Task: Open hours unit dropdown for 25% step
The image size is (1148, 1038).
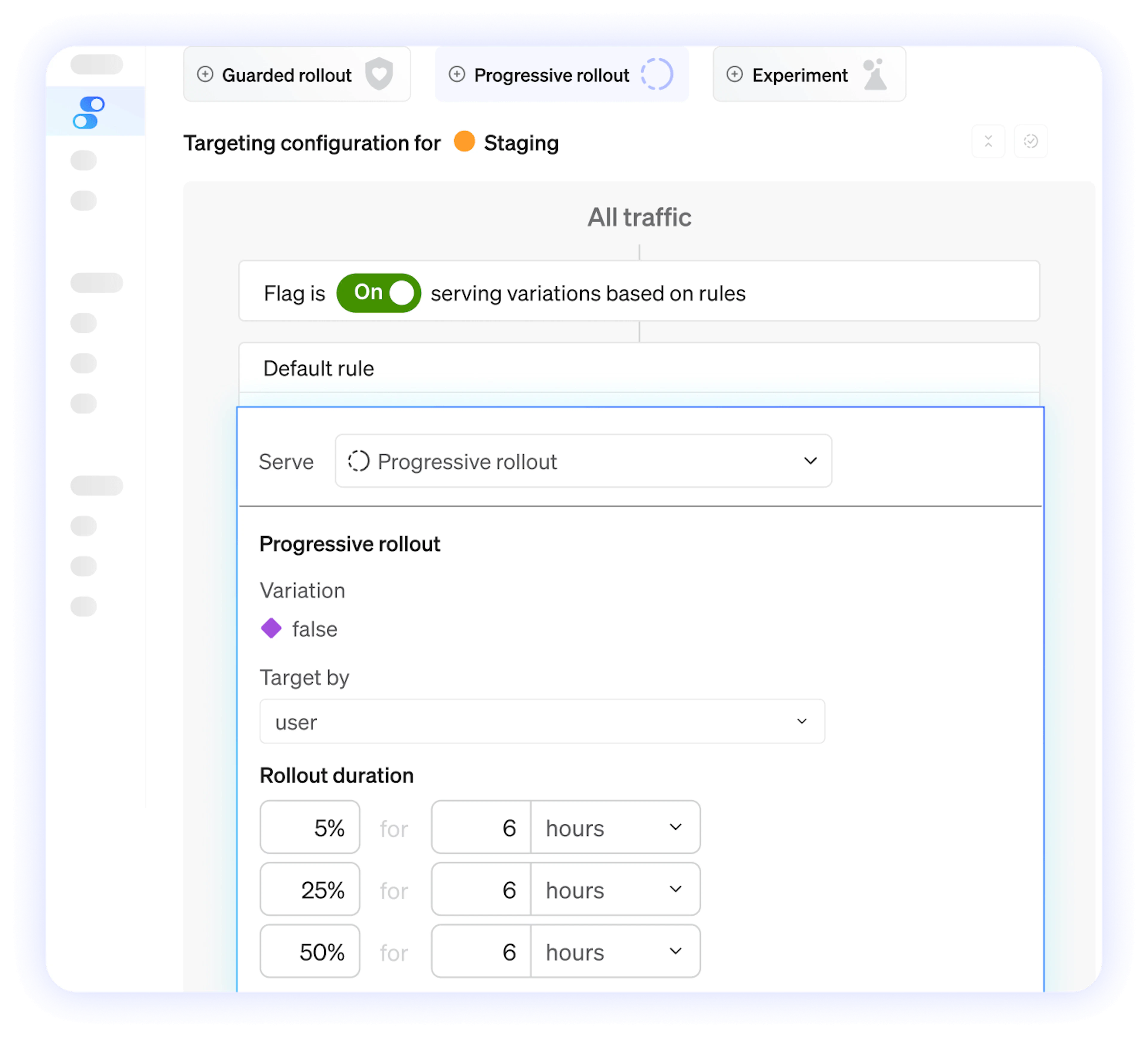Action: (615, 889)
